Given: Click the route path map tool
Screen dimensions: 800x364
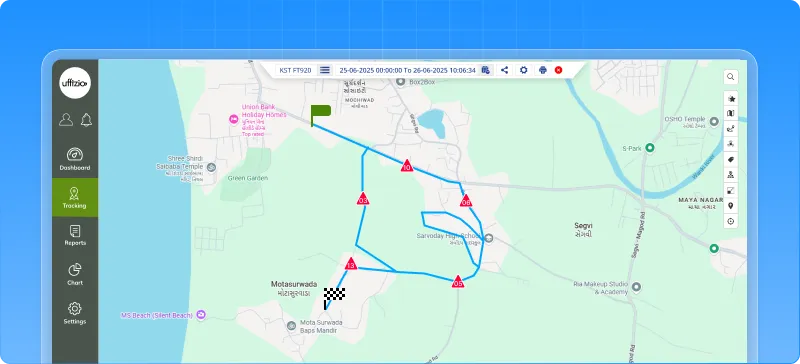Looking at the screenshot, I should [731, 129].
